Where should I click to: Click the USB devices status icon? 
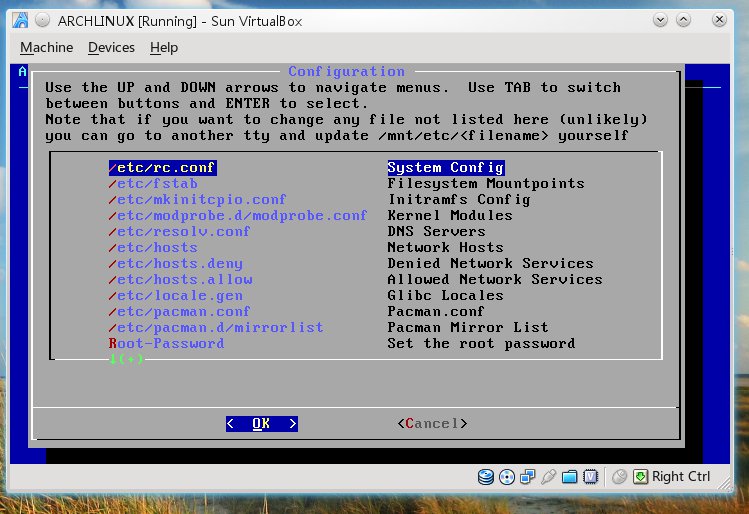(548, 476)
